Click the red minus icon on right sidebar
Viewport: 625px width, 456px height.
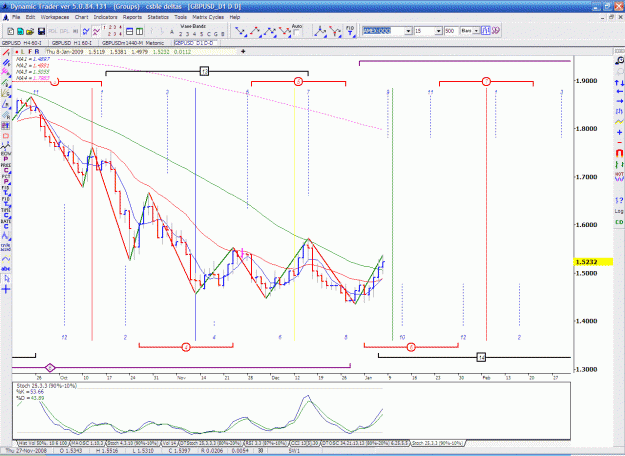(619, 143)
